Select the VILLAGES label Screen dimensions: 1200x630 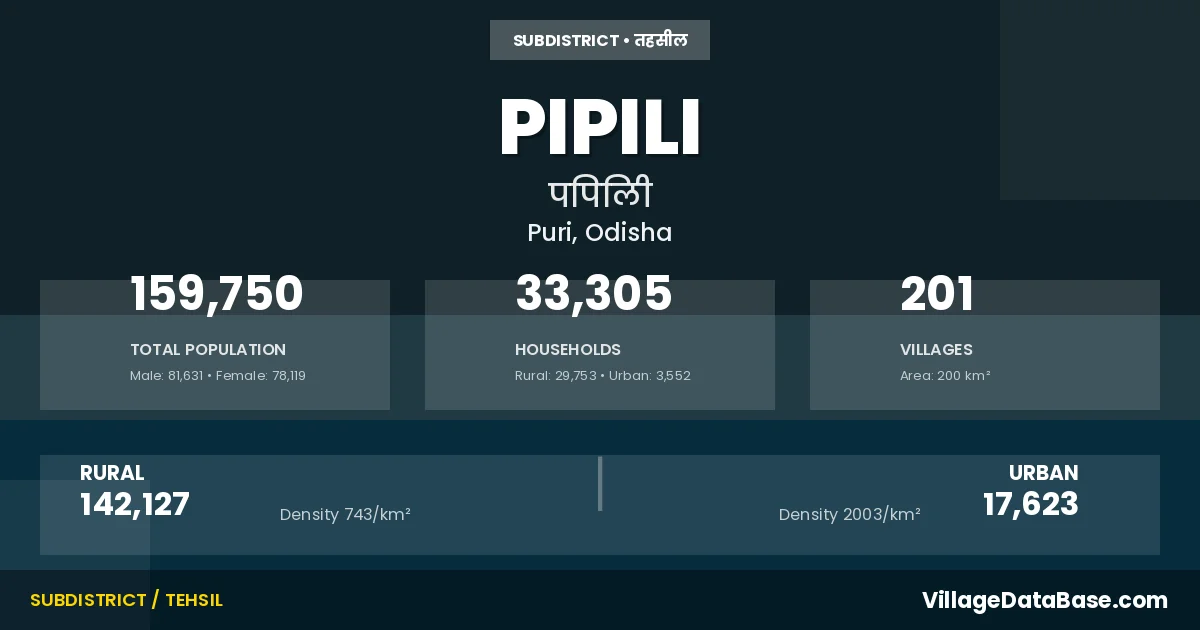(x=936, y=350)
